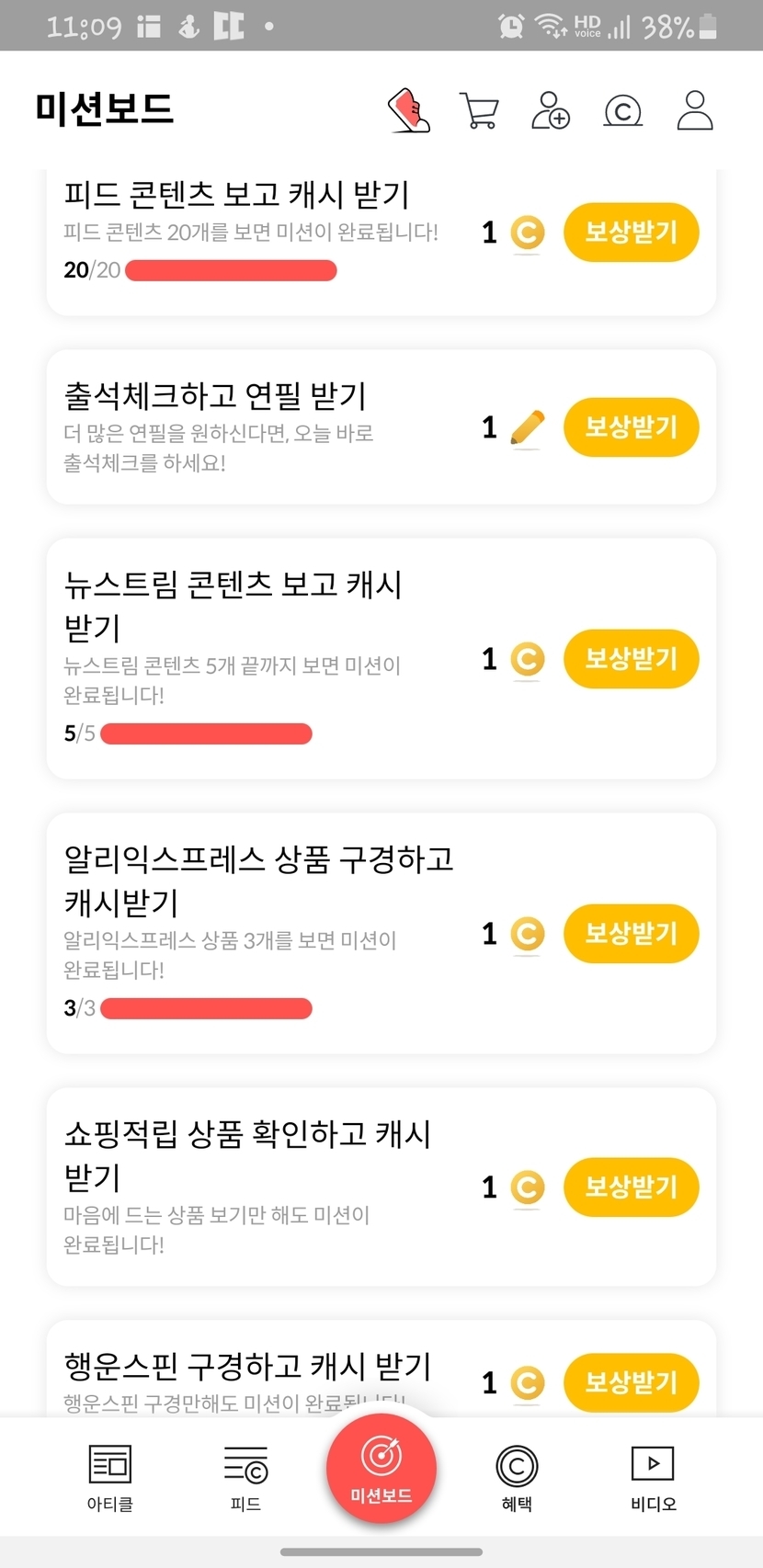Tap coin icon on 알리익스프레스 mission
This screenshot has width=763, height=1568.
point(527,935)
